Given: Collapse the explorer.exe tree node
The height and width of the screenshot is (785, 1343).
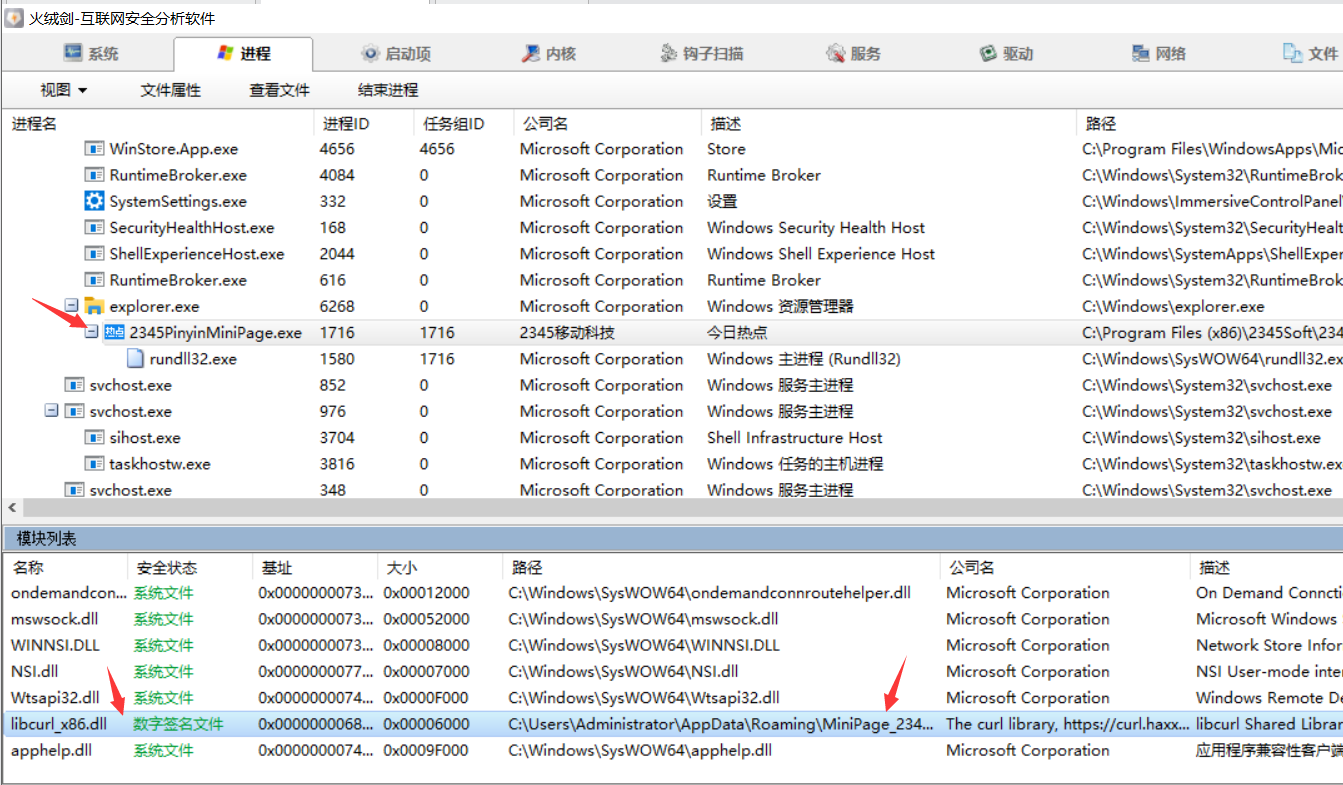Looking at the screenshot, I should 71,306.
